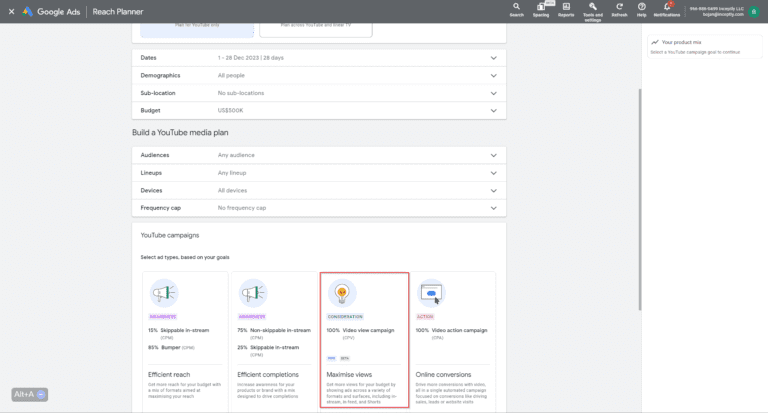
Task: Click the All devices value
Action: 233,191
